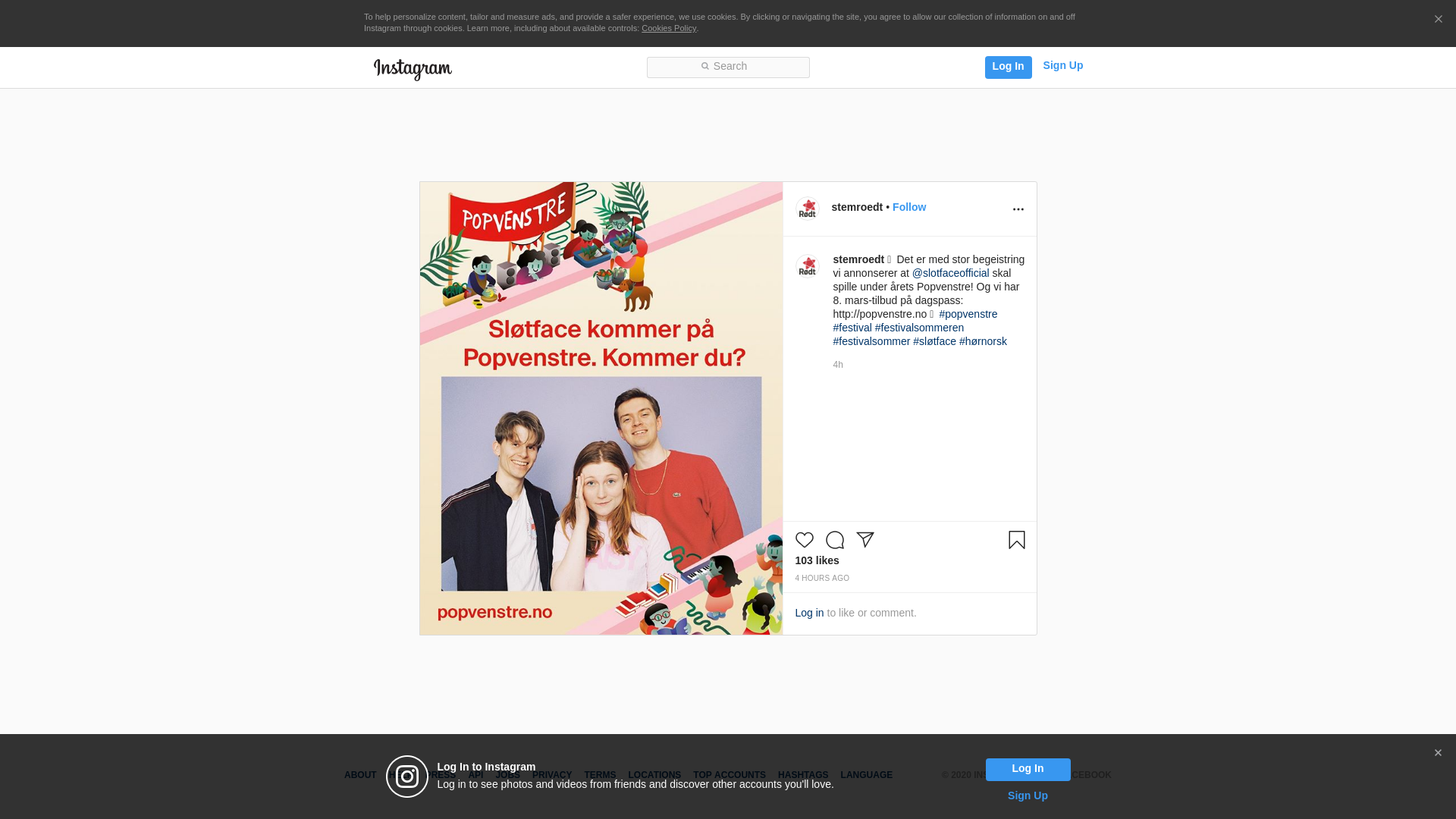Dismiss the cookie notice banner
Image resolution: width=1456 pixels, height=819 pixels.
[1438, 20]
